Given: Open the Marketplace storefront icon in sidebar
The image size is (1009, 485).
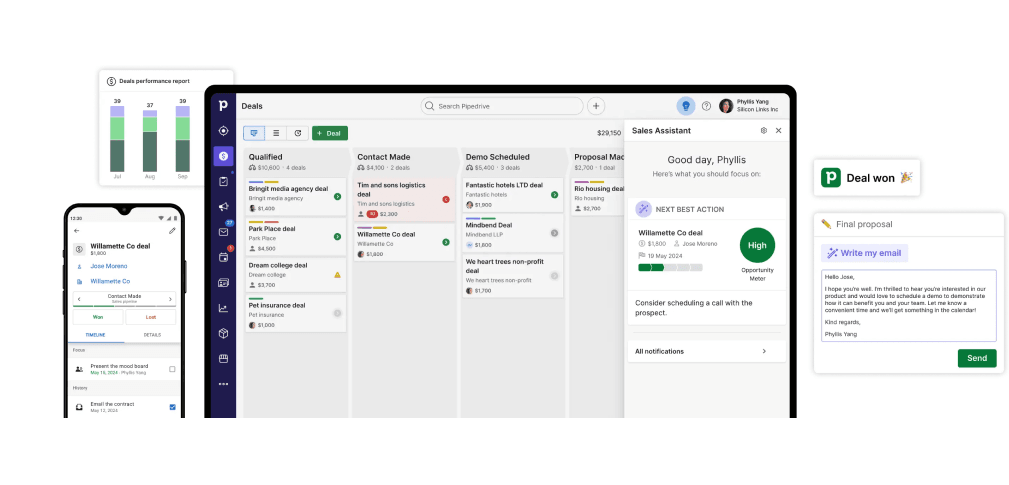Looking at the screenshot, I should click(x=223, y=358).
